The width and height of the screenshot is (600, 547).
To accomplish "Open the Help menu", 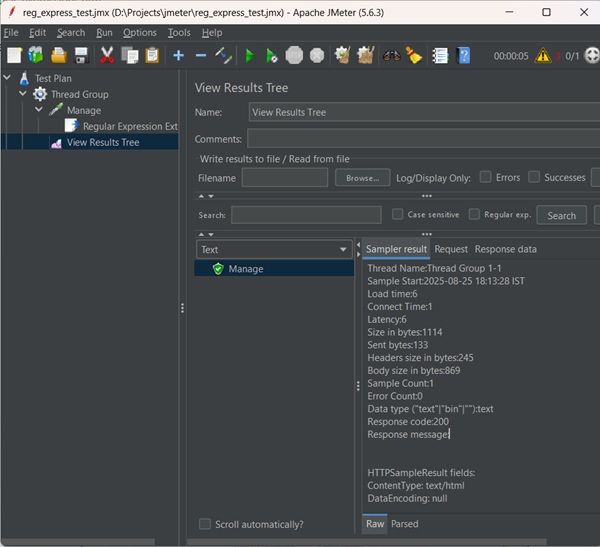I will (212, 33).
